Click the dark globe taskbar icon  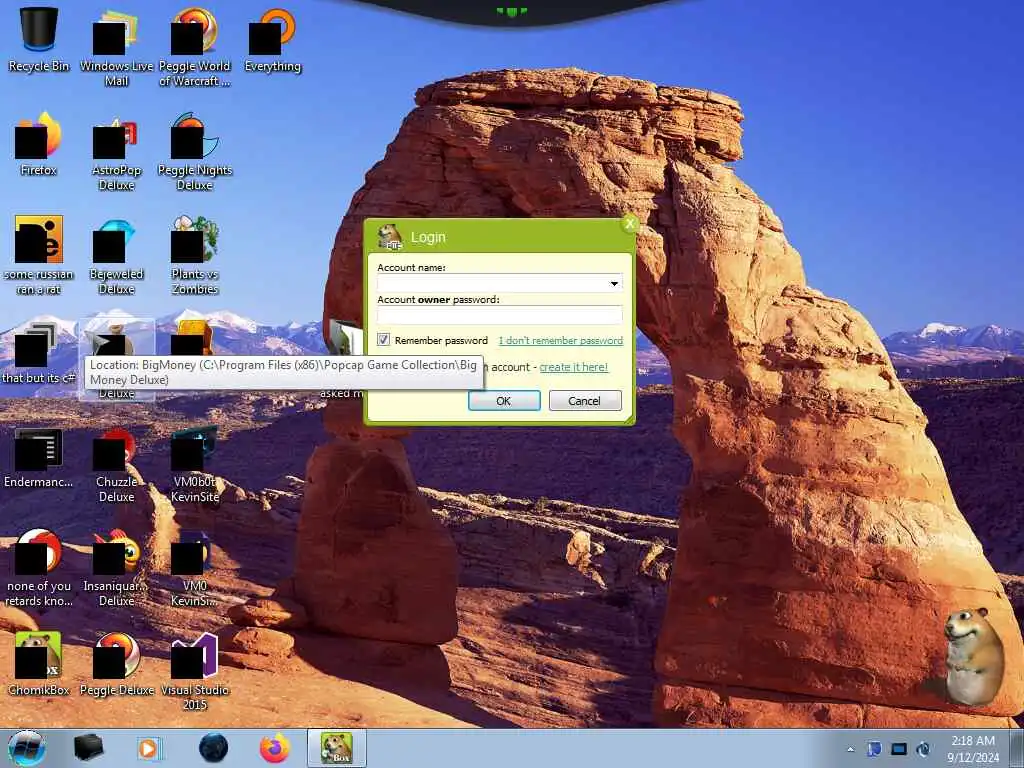click(214, 748)
